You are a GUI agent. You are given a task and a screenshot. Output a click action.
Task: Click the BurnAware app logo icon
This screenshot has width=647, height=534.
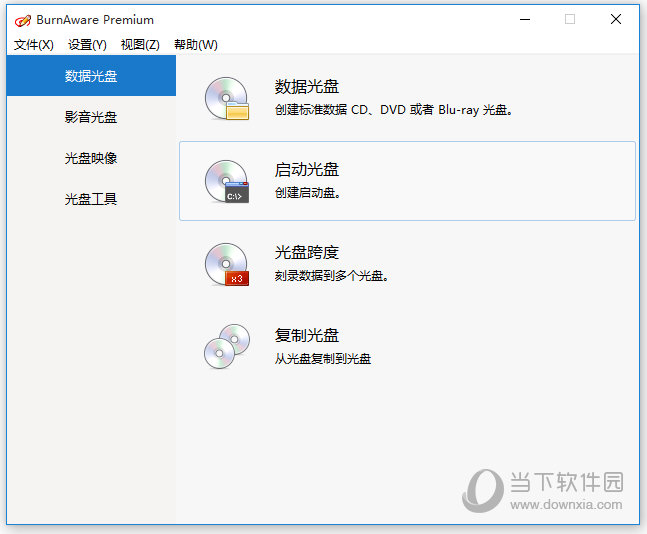(23, 20)
